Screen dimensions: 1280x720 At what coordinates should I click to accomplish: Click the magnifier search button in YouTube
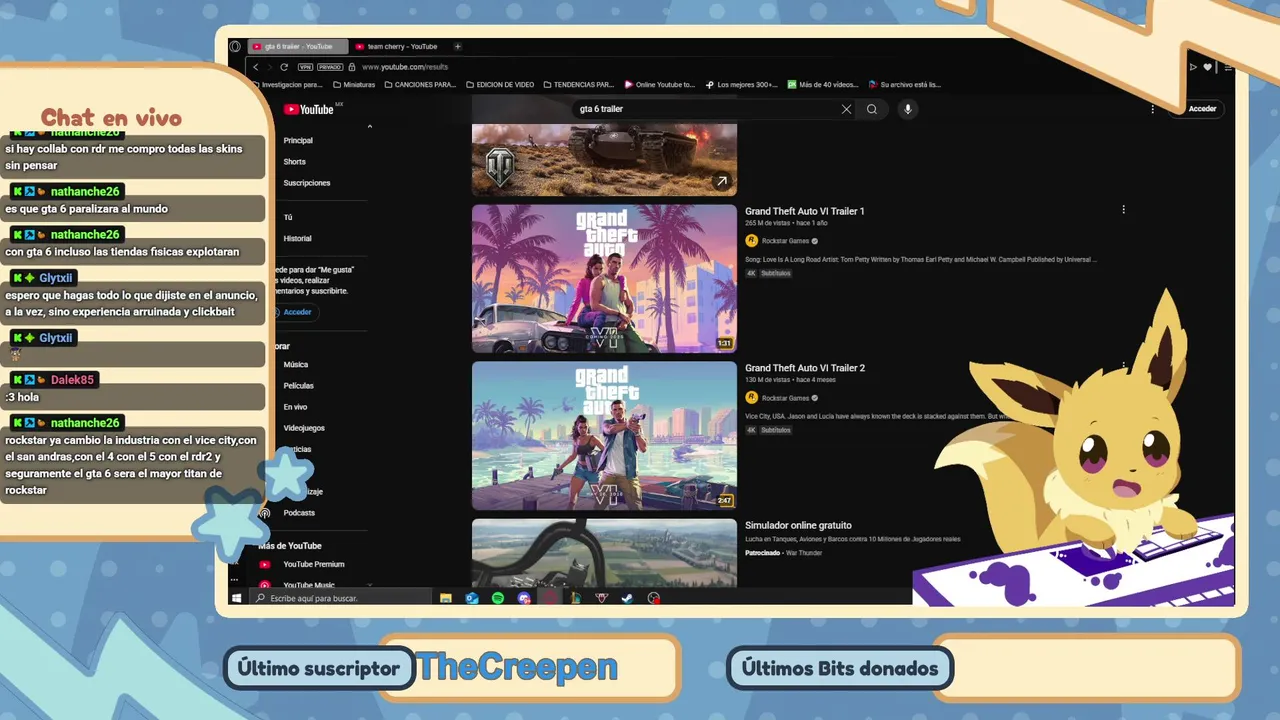pos(872,109)
